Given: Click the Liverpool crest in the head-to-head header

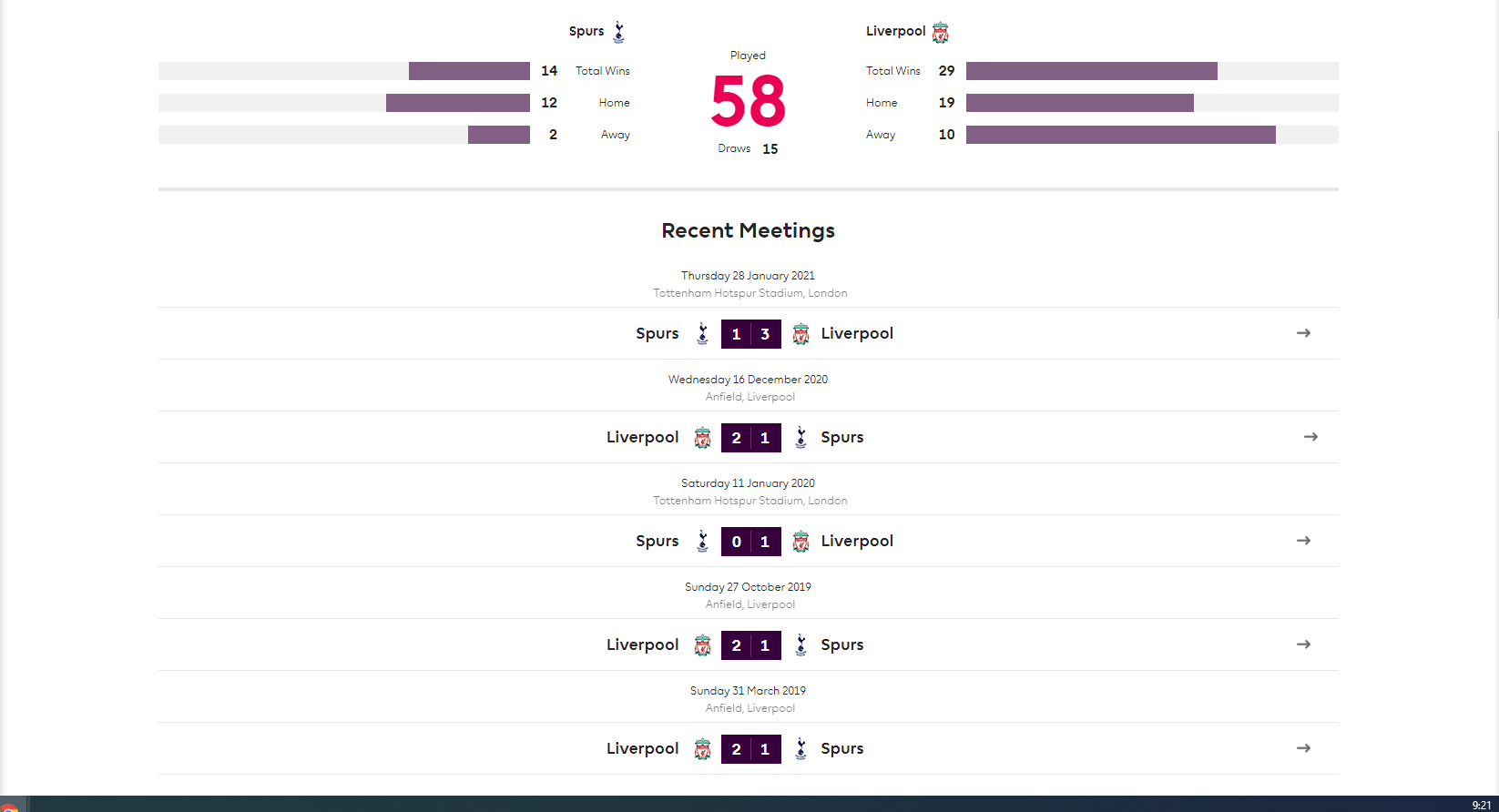Looking at the screenshot, I should pyautogui.click(x=941, y=33).
